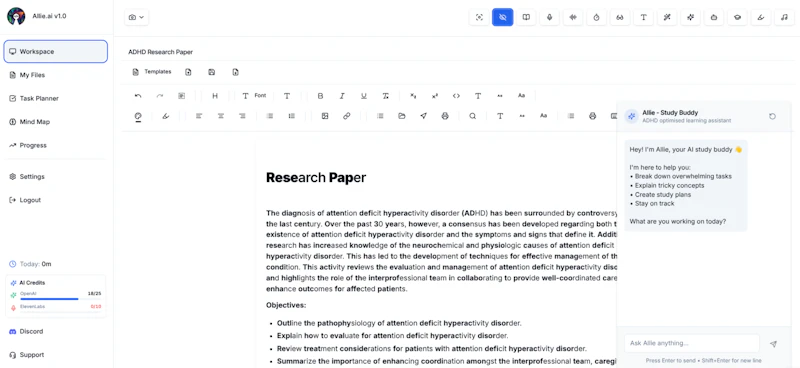Insert a hyperlink with link icon
The image size is (800, 368).
(x=347, y=116)
